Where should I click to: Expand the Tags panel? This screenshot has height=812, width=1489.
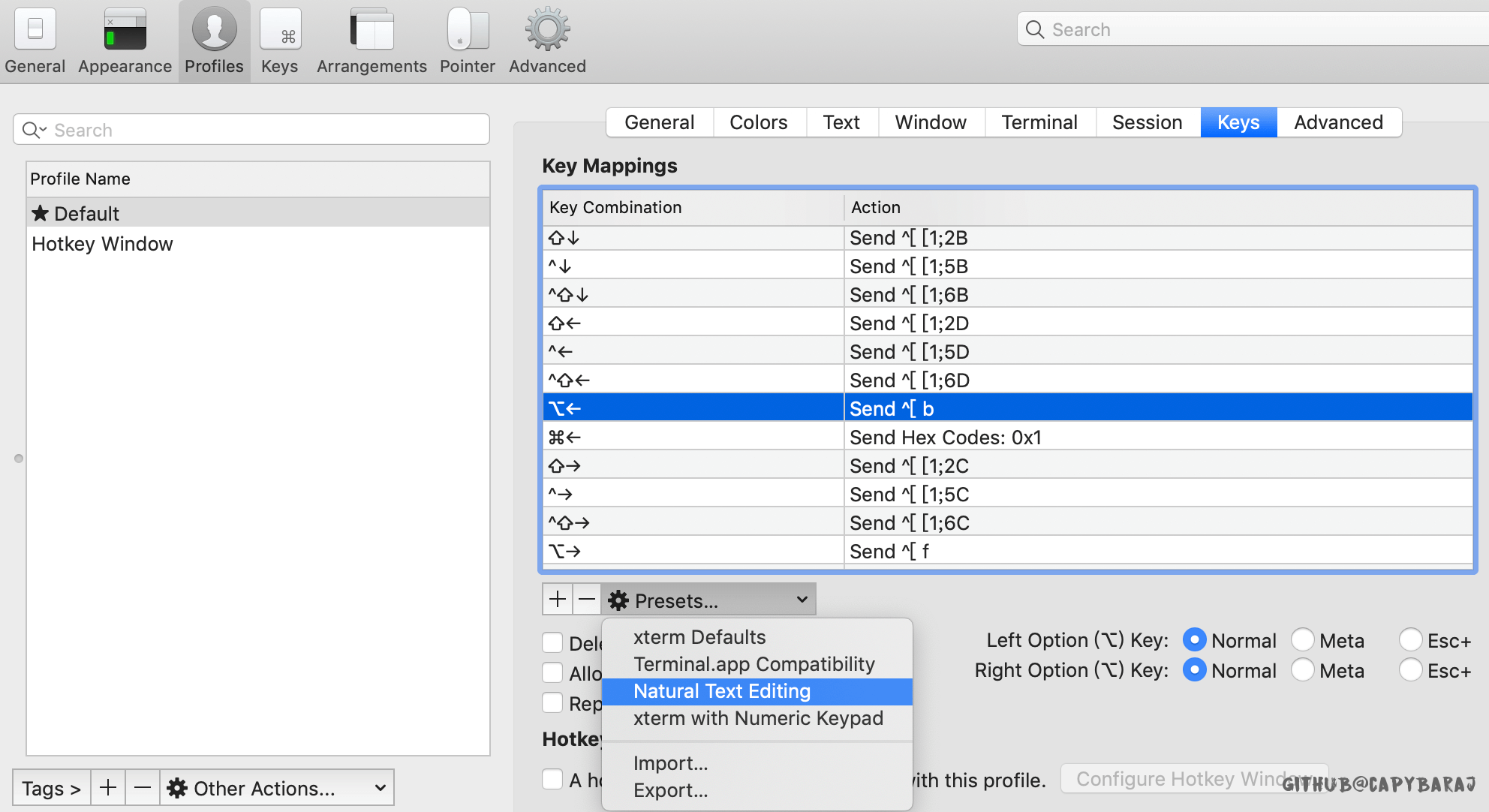click(x=51, y=788)
